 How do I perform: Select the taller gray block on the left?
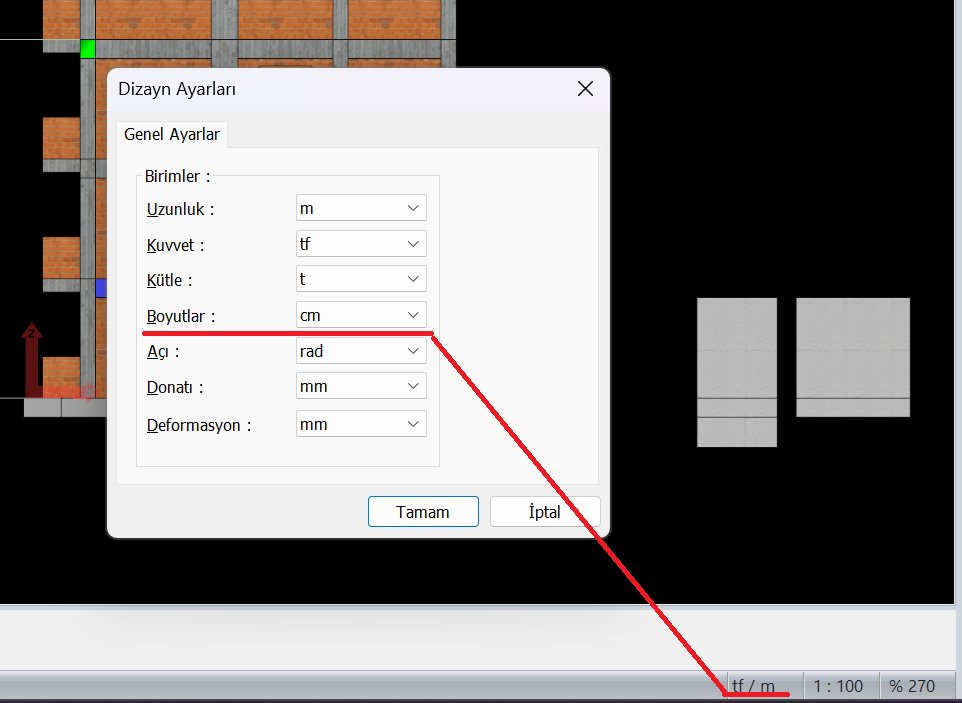(x=736, y=371)
